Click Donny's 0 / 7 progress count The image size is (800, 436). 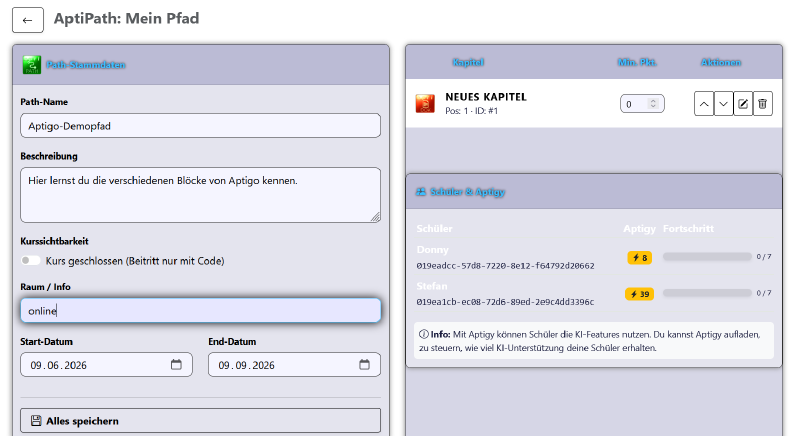(x=764, y=257)
